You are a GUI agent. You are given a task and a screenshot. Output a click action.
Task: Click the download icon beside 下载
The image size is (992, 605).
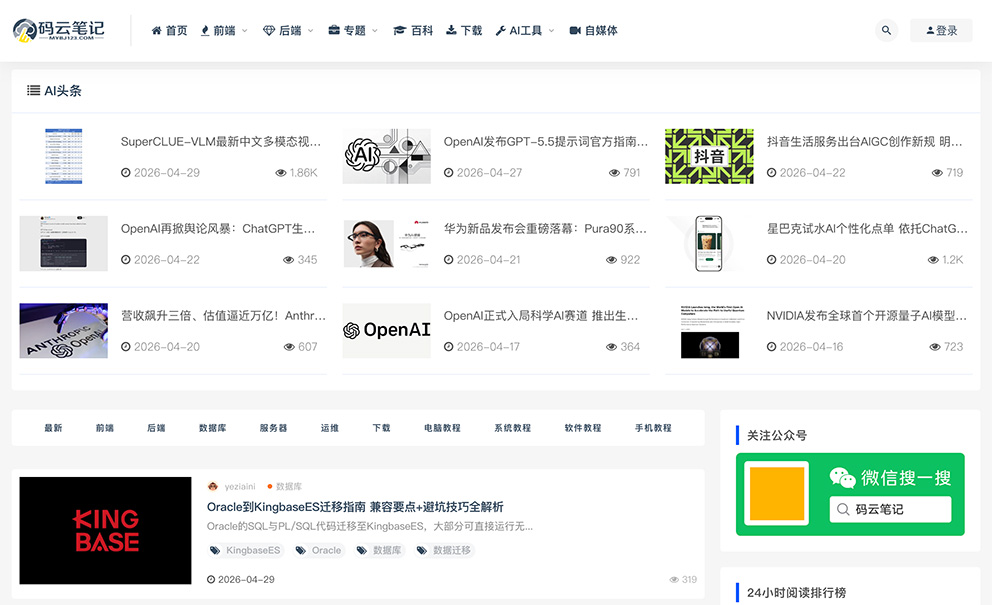pyautogui.click(x=451, y=30)
